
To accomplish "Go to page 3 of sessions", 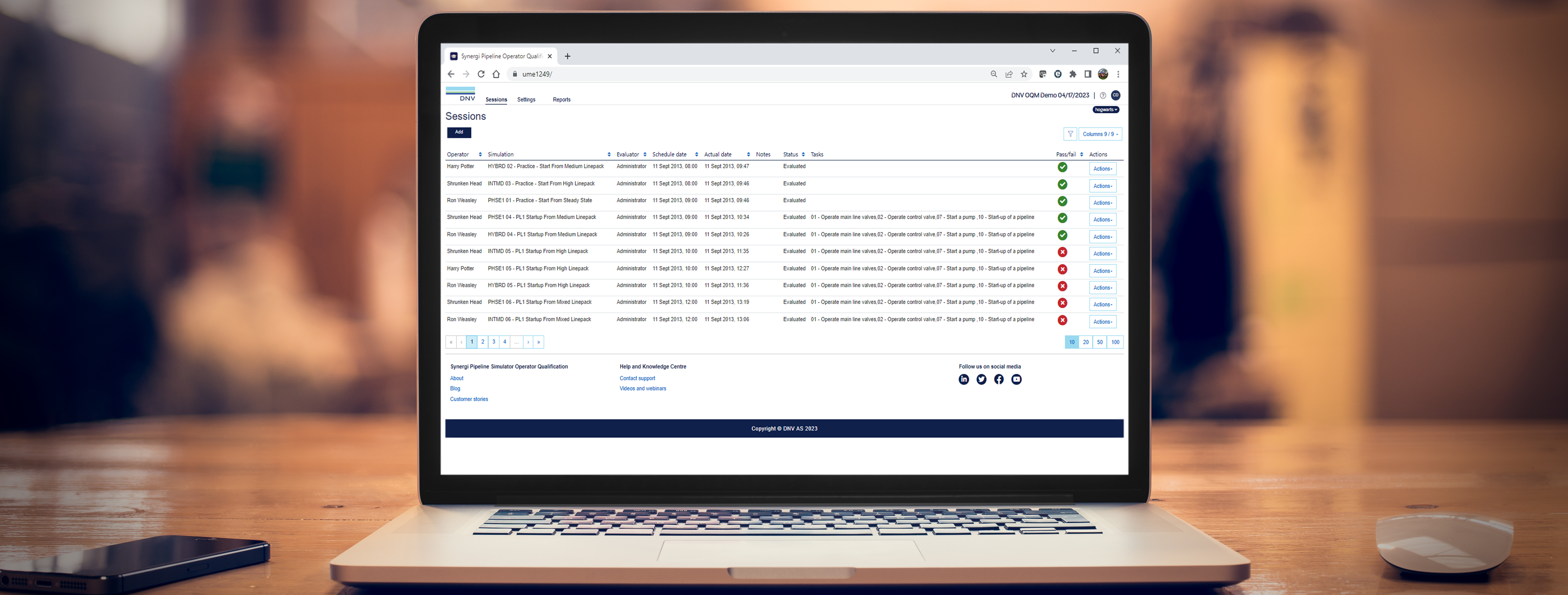I will pyautogui.click(x=494, y=342).
